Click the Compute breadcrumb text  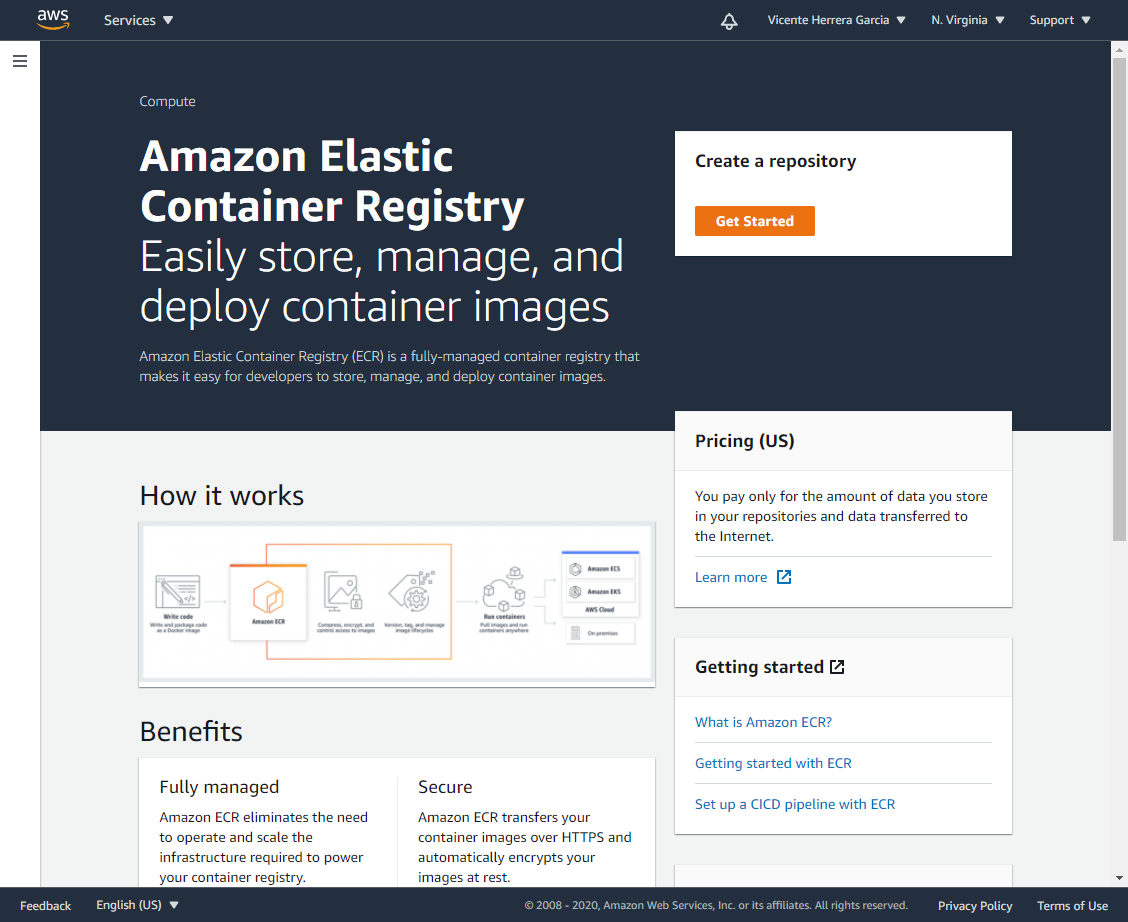[167, 101]
